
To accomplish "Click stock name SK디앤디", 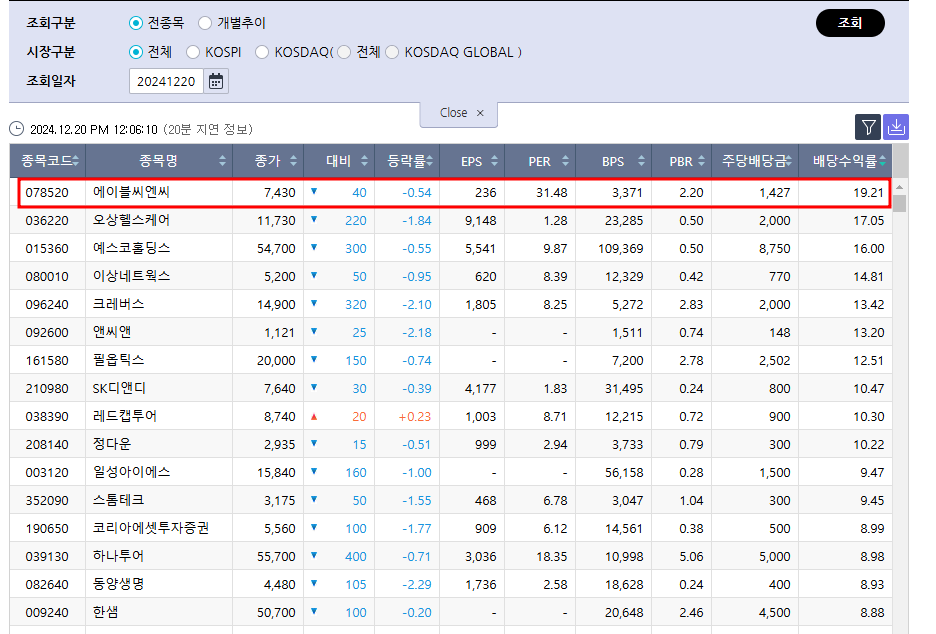I will [x=119, y=389].
